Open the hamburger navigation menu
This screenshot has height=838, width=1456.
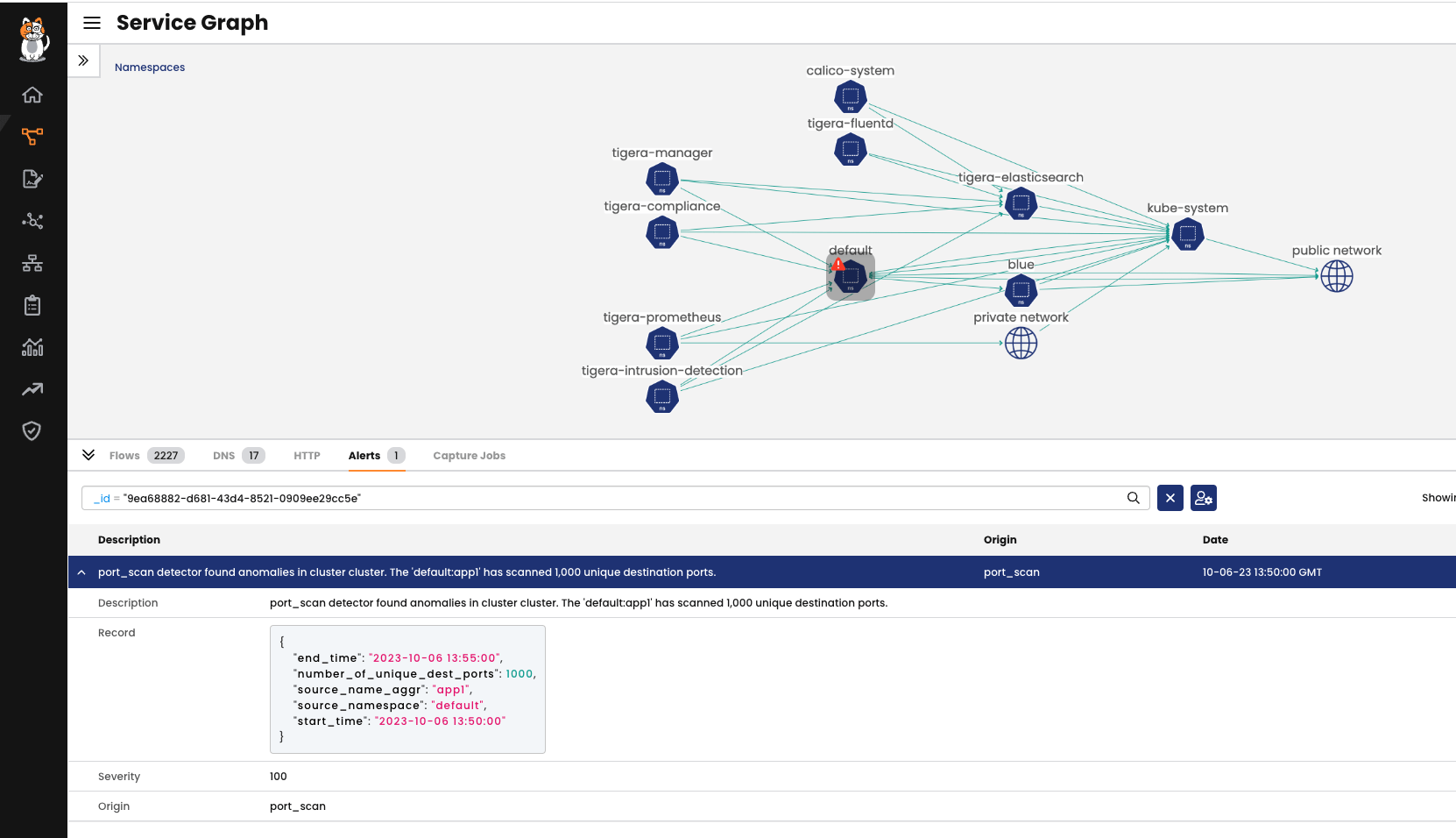(92, 23)
